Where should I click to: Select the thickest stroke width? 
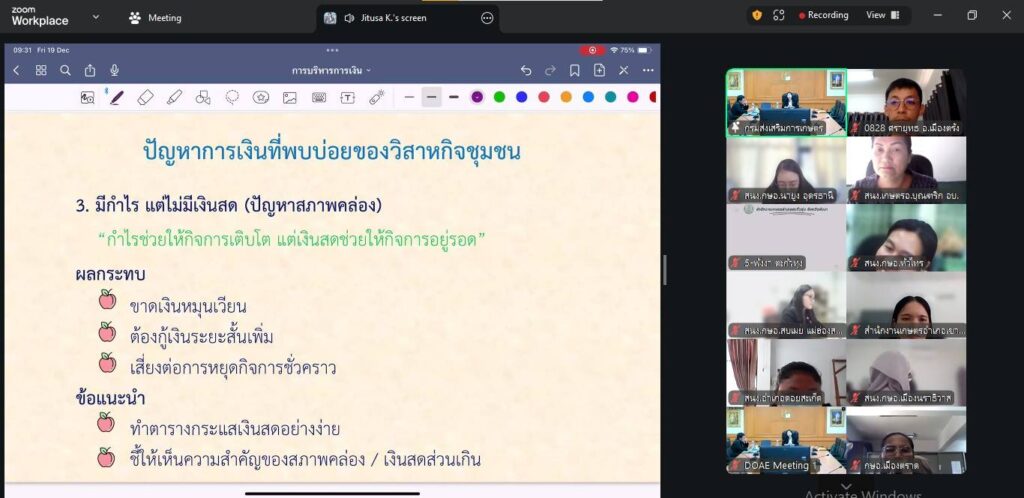453,97
